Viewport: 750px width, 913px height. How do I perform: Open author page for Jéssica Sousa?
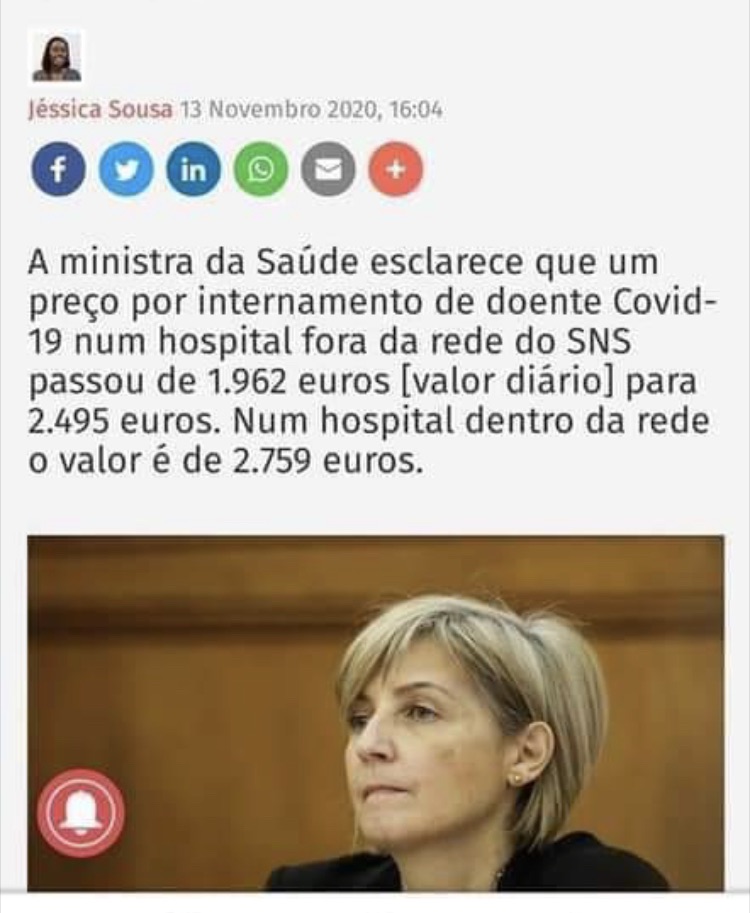[x=100, y=109]
